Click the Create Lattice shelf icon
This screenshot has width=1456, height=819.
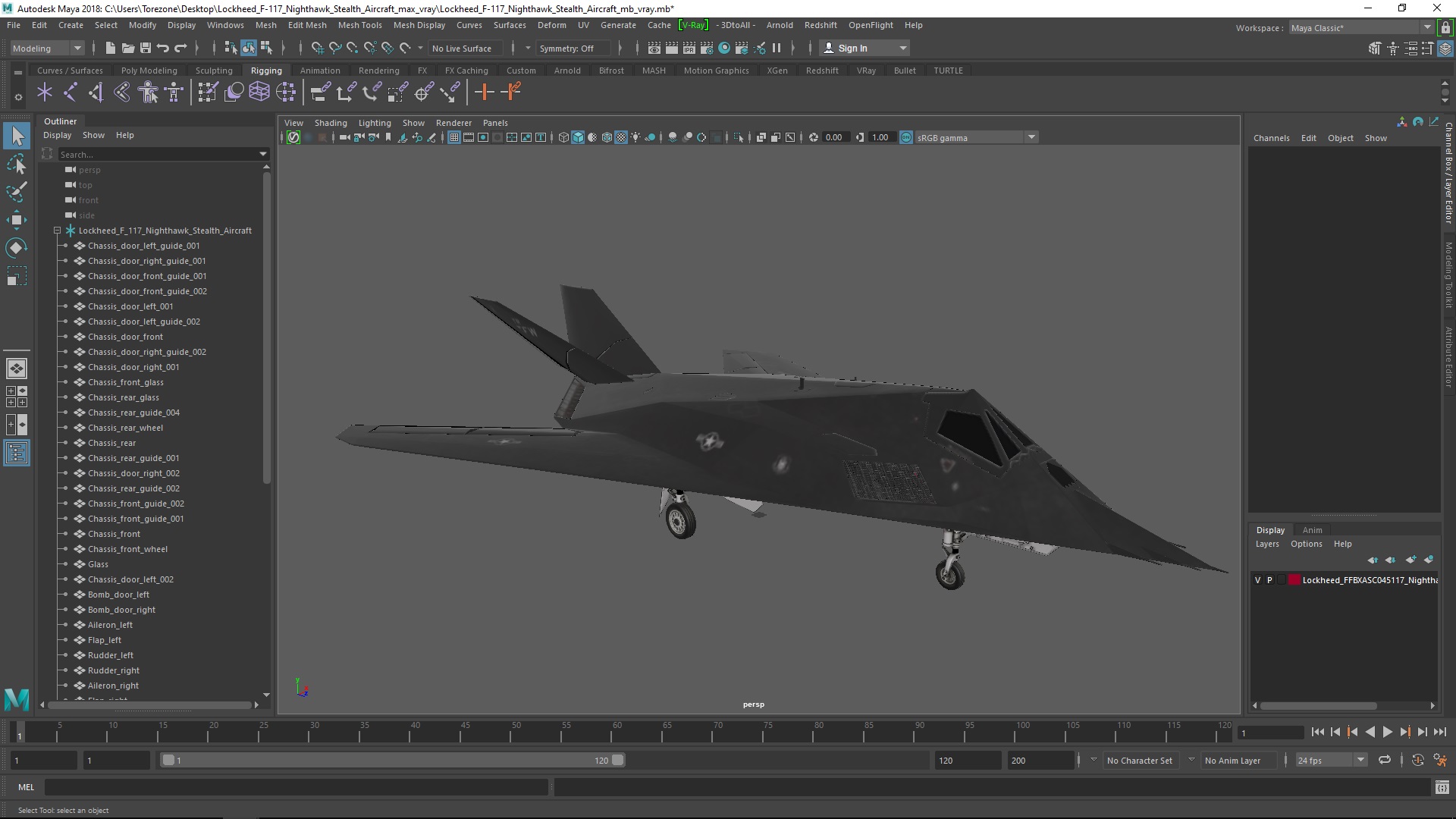tap(259, 93)
